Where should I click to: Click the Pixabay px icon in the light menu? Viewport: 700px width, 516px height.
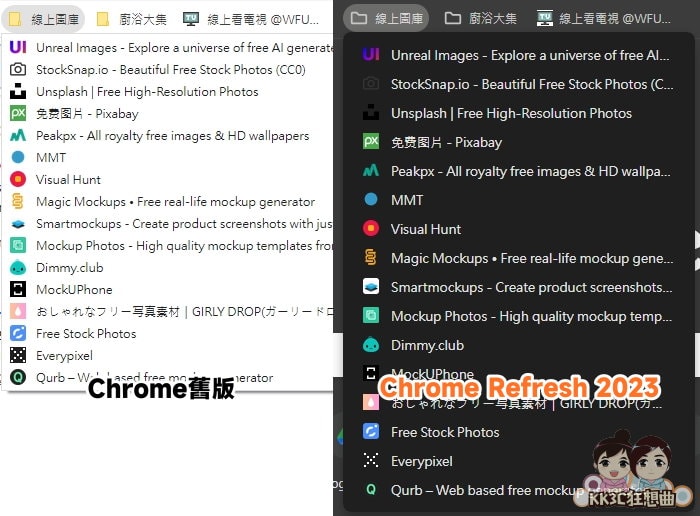coord(18,113)
